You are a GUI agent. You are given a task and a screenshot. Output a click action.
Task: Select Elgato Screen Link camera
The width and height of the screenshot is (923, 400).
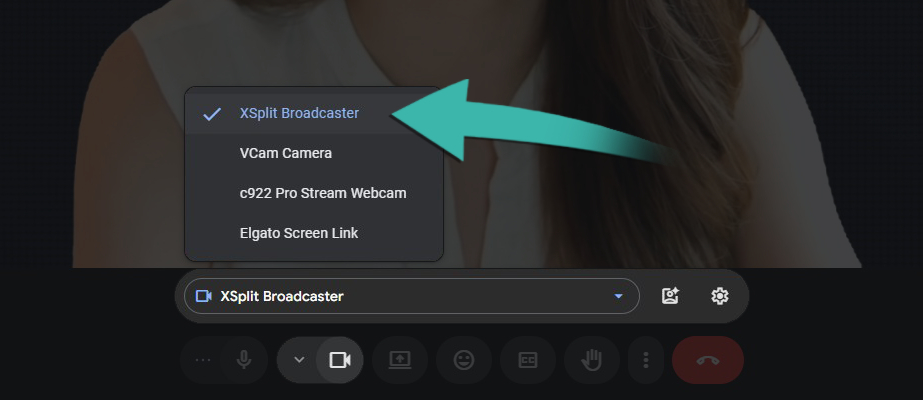pyautogui.click(x=314, y=234)
